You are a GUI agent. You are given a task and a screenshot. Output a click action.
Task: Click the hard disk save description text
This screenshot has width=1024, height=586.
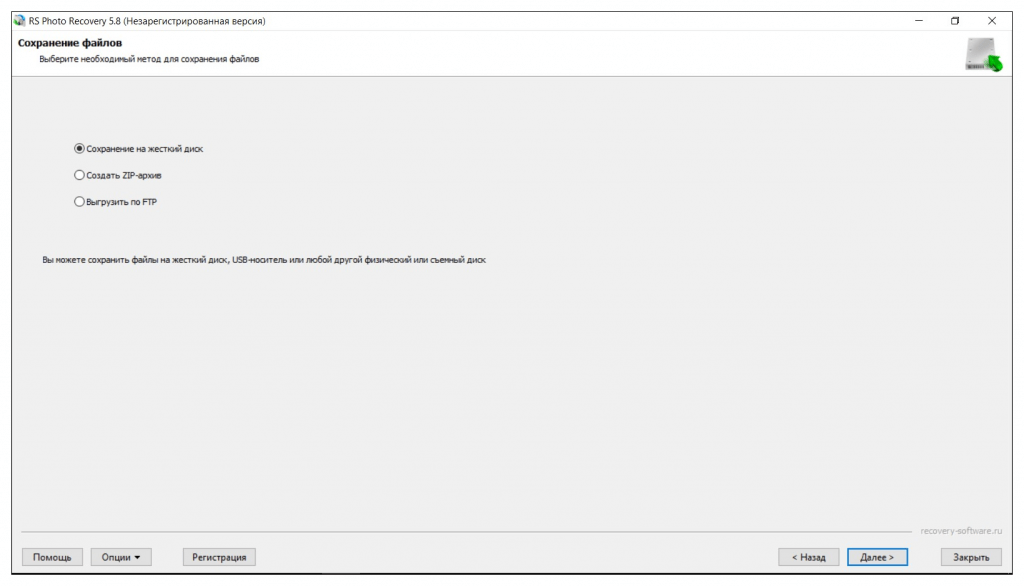264,261
